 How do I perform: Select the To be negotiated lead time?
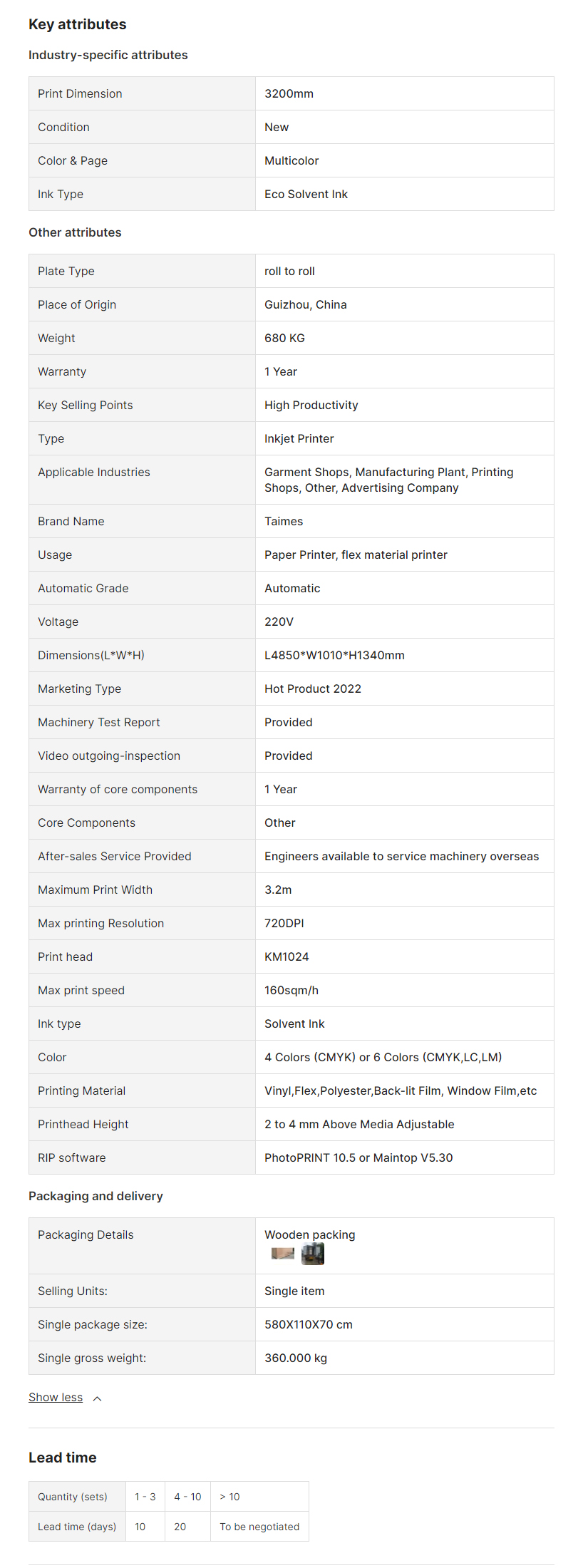point(259,1527)
